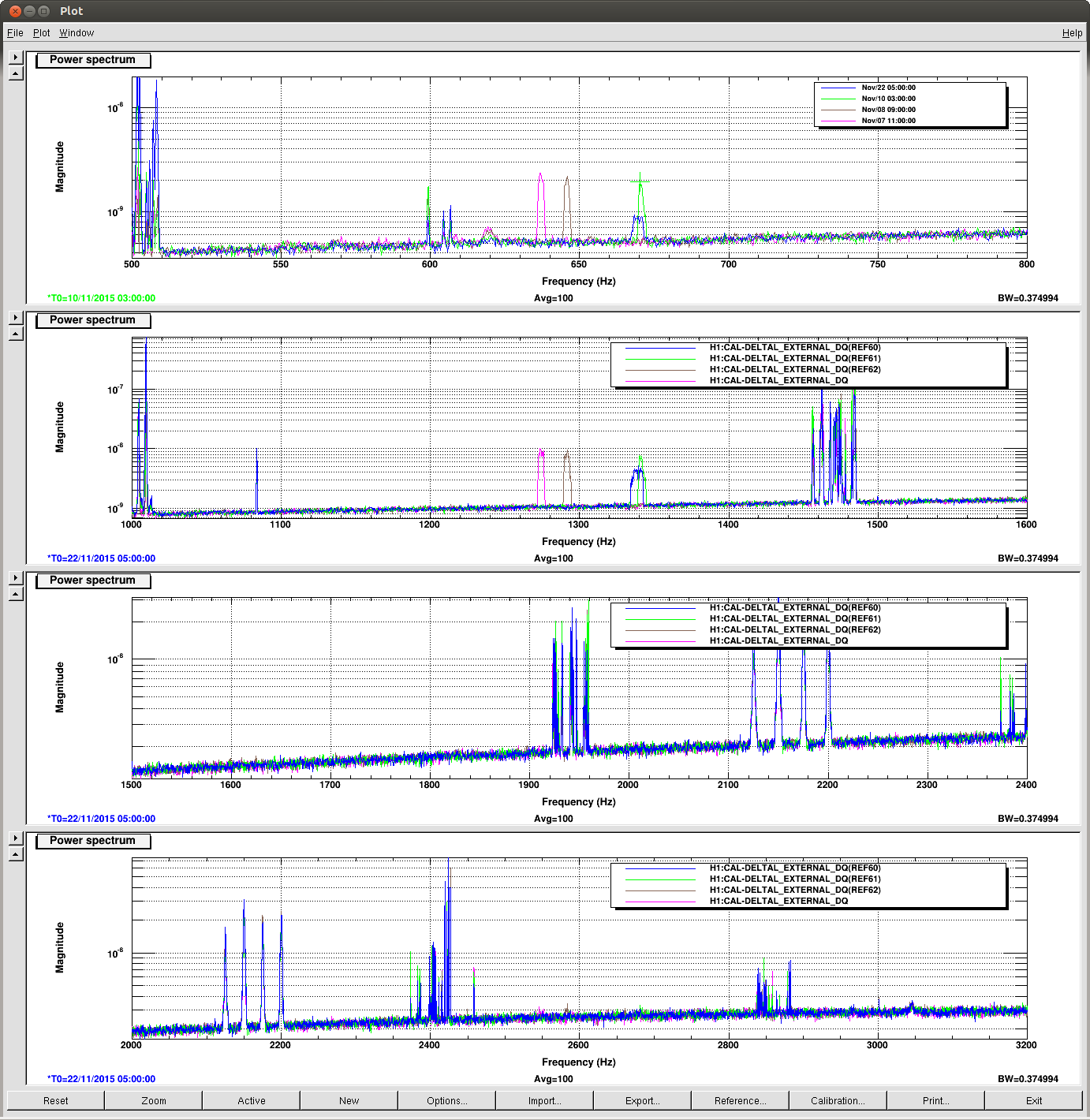
Task: Select the first plot's Power spectrum title
Action: click(92, 60)
